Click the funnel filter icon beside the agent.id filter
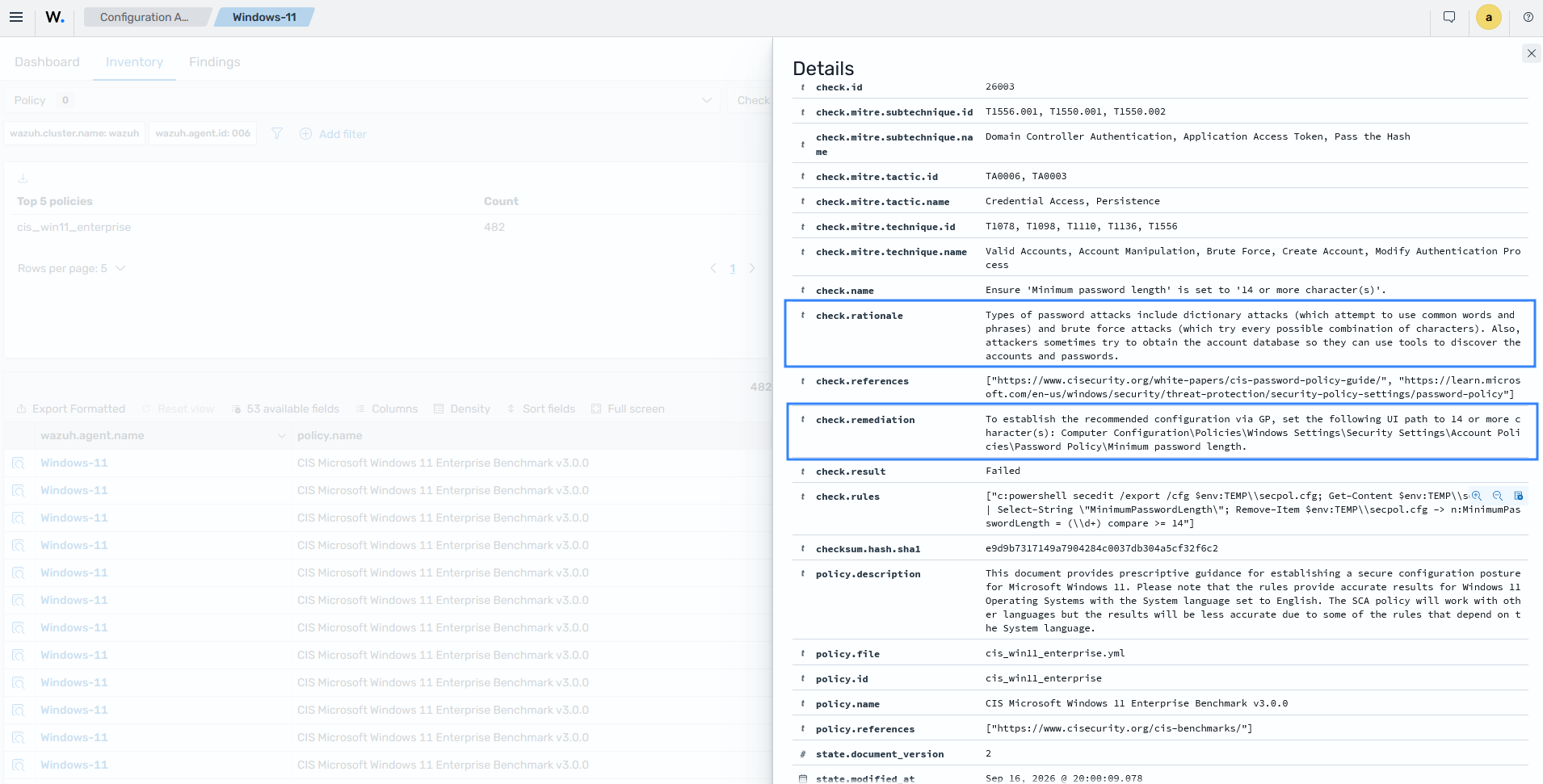Image resolution: width=1543 pixels, height=784 pixels. (x=277, y=133)
